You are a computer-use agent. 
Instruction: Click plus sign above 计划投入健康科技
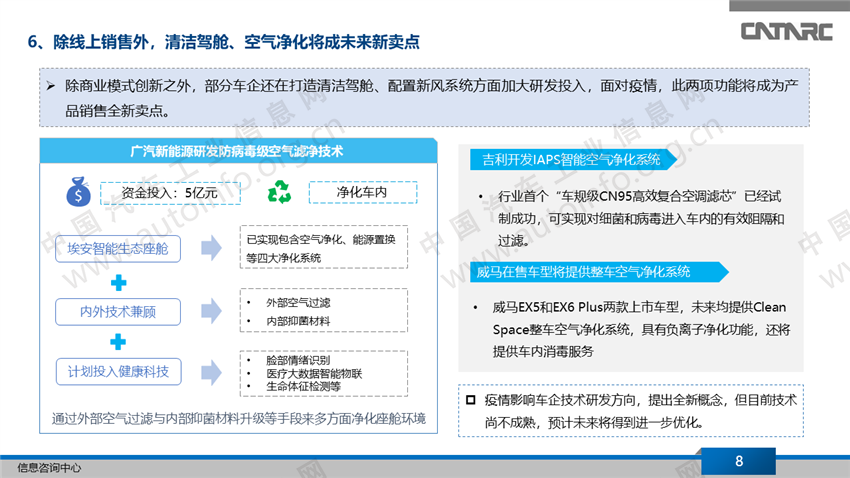tap(118, 342)
